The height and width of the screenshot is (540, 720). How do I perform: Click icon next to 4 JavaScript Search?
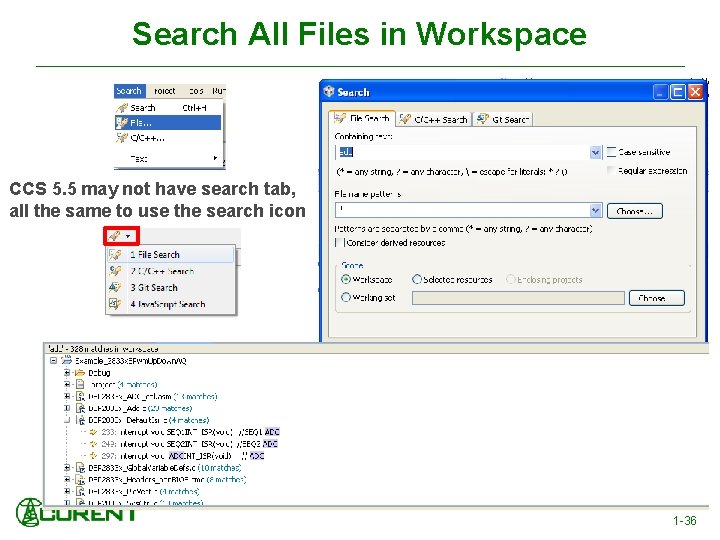(x=115, y=304)
